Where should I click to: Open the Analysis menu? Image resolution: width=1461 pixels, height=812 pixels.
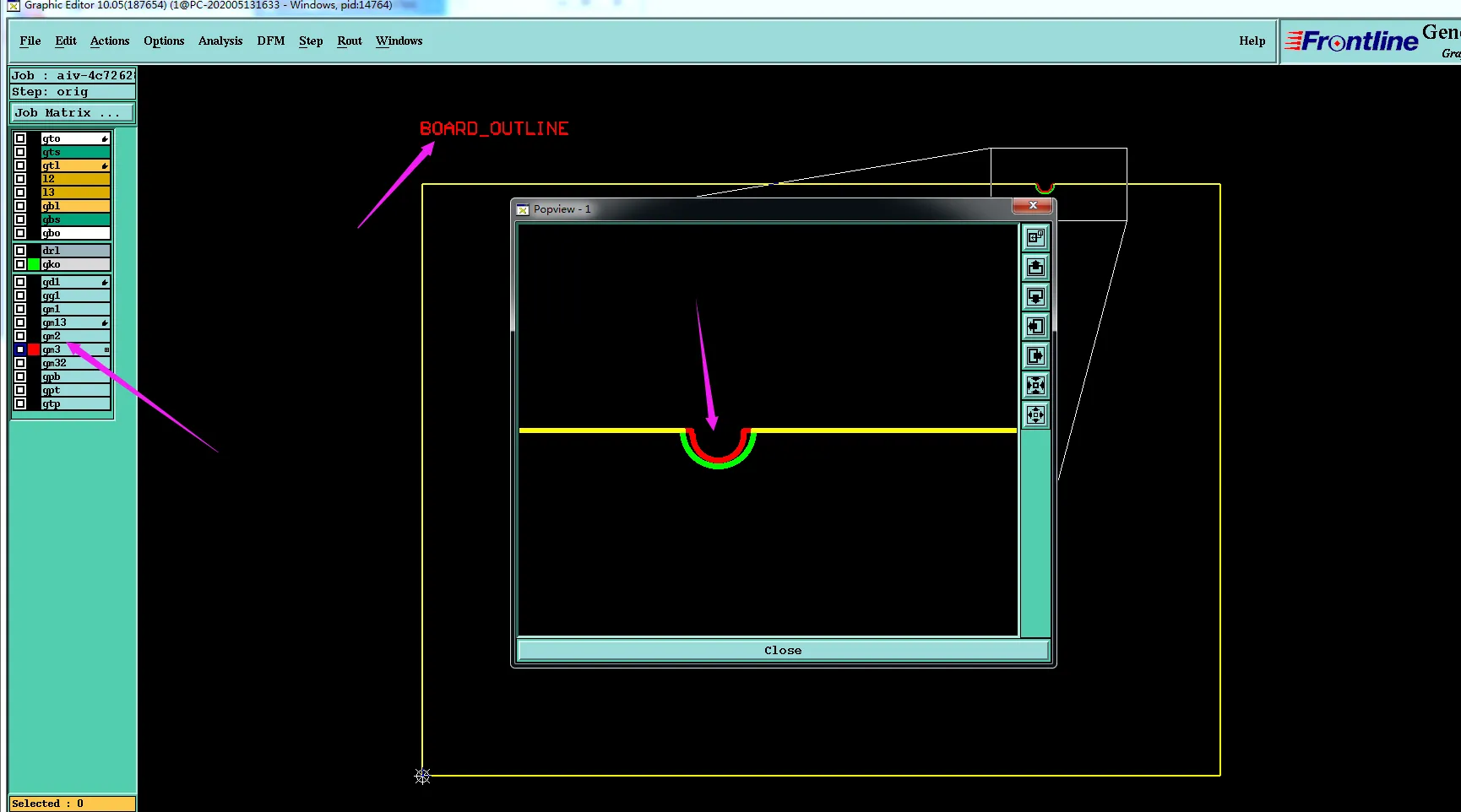[x=220, y=41]
